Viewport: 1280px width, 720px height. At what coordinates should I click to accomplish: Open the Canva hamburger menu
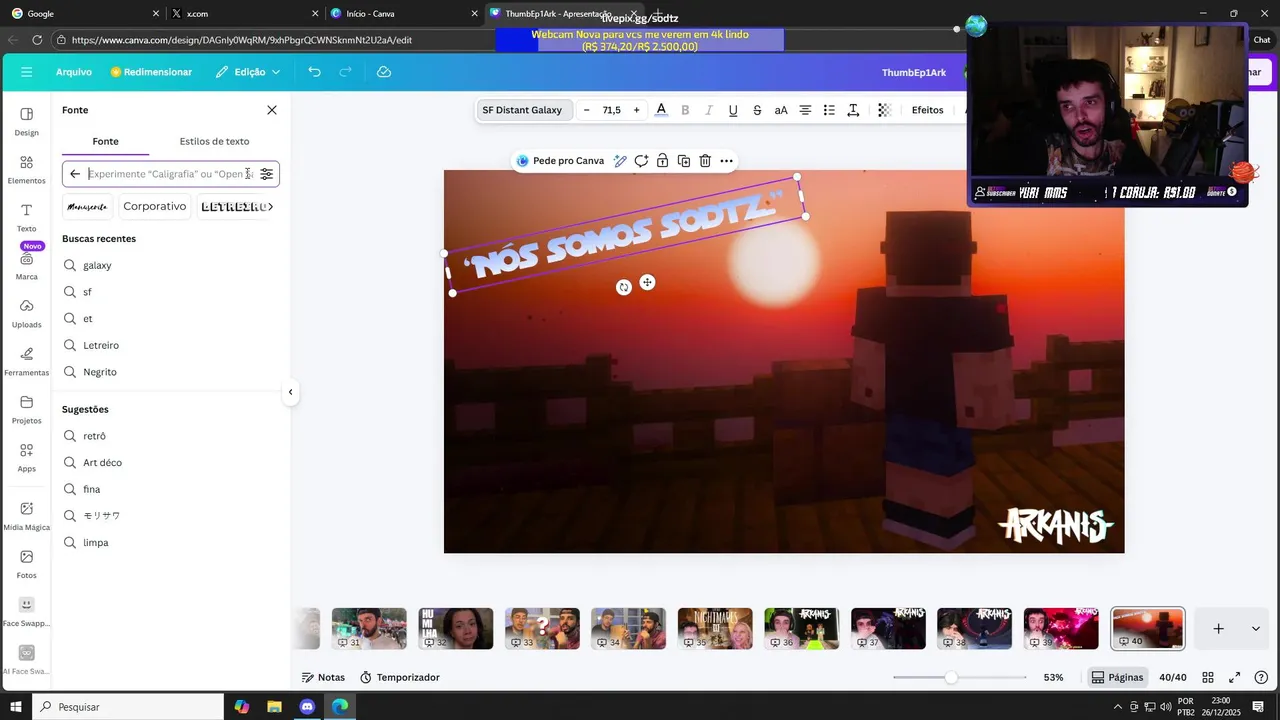[26, 72]
